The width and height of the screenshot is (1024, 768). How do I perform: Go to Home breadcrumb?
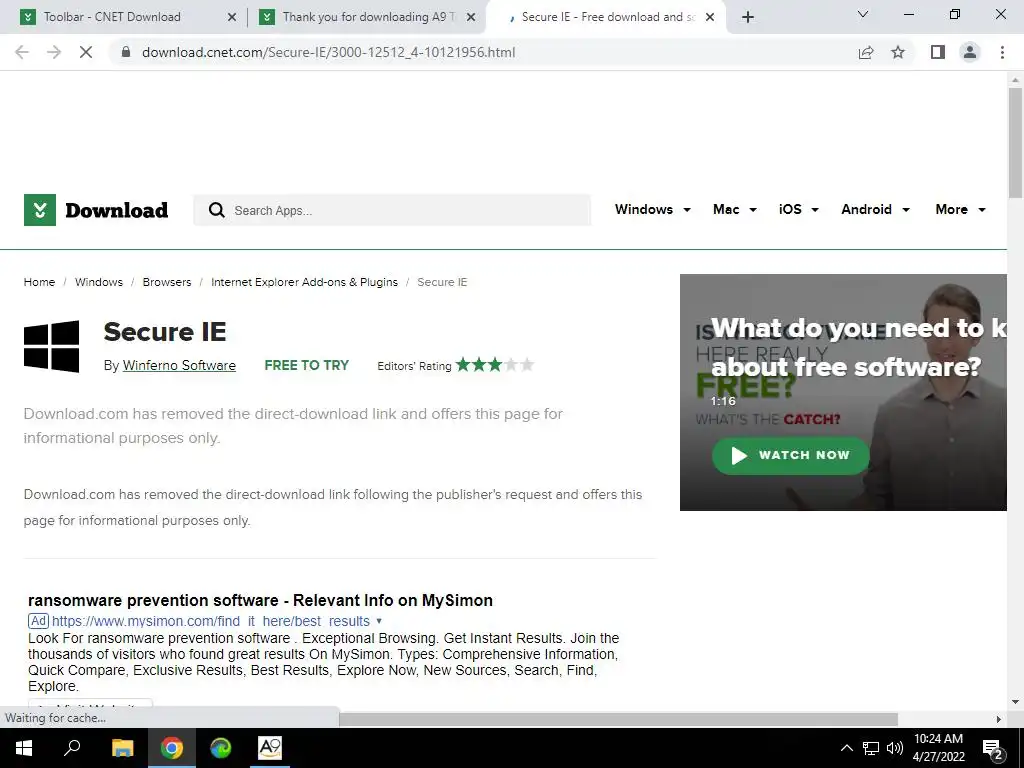click(39, 282)
